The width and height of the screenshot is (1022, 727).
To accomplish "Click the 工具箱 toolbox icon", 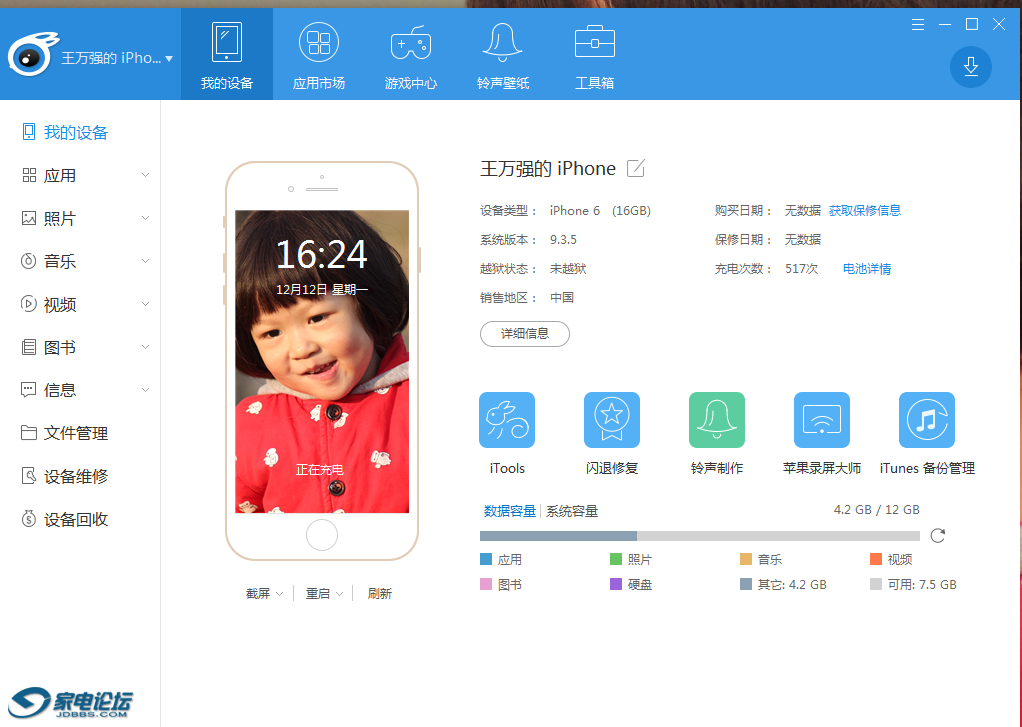I will pos(594,42).
